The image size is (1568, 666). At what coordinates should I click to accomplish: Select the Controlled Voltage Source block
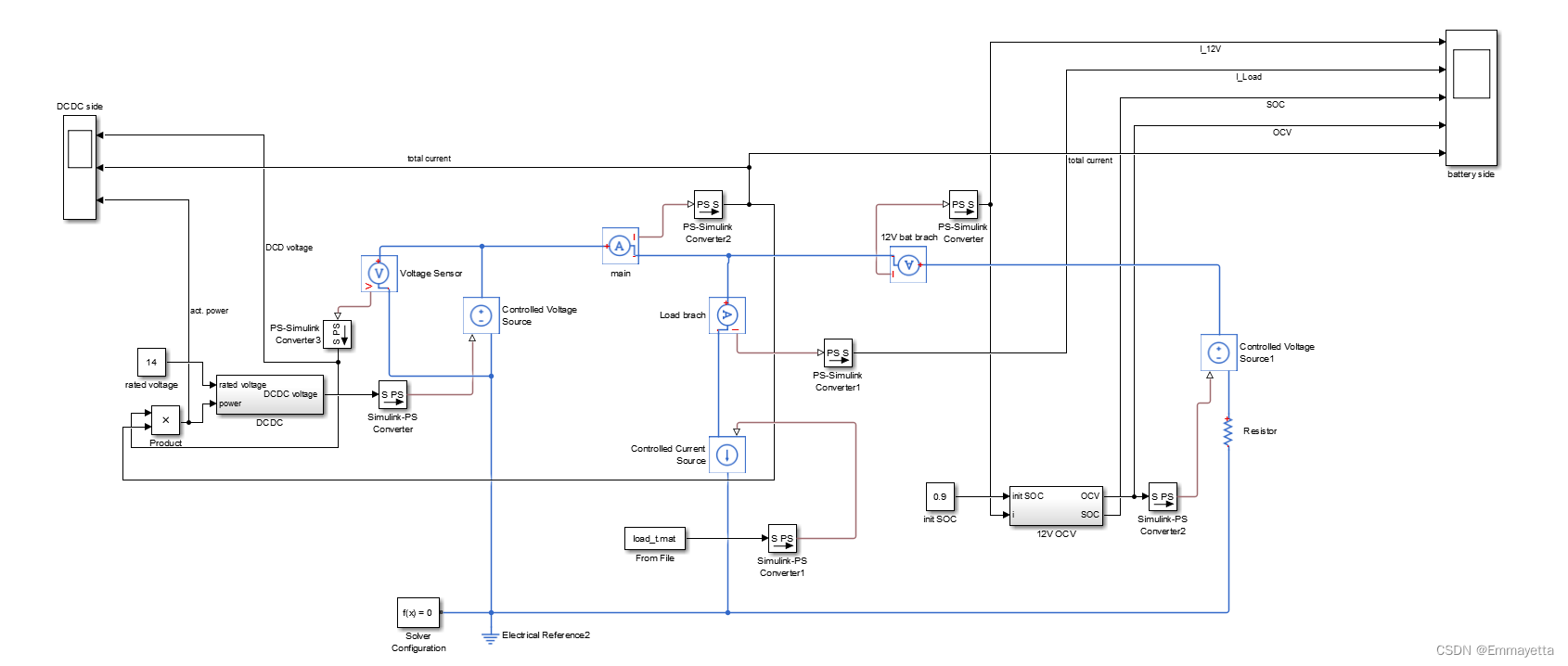481,315
